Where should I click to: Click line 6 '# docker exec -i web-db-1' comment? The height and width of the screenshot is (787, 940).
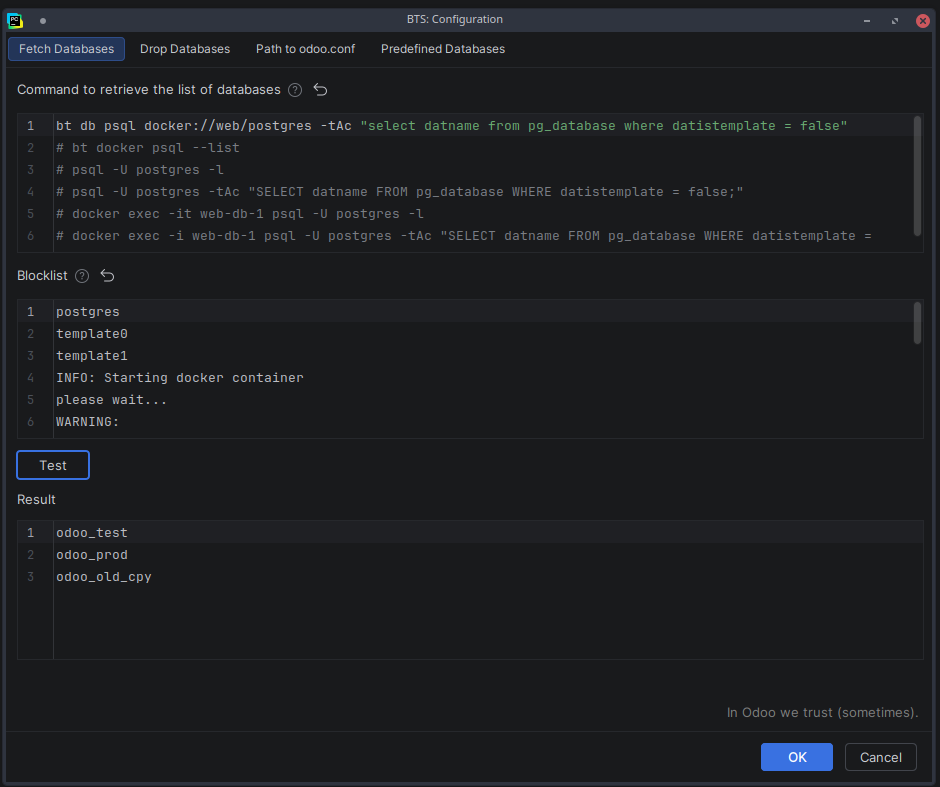click(x=464, y=236)
